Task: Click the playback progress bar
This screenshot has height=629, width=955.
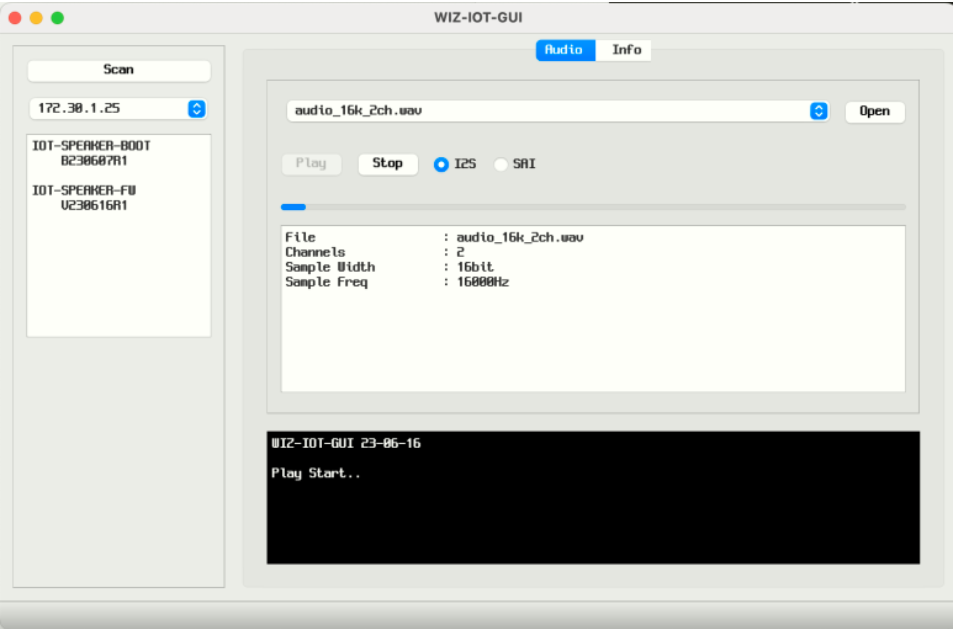Action: tap(593, 206)
